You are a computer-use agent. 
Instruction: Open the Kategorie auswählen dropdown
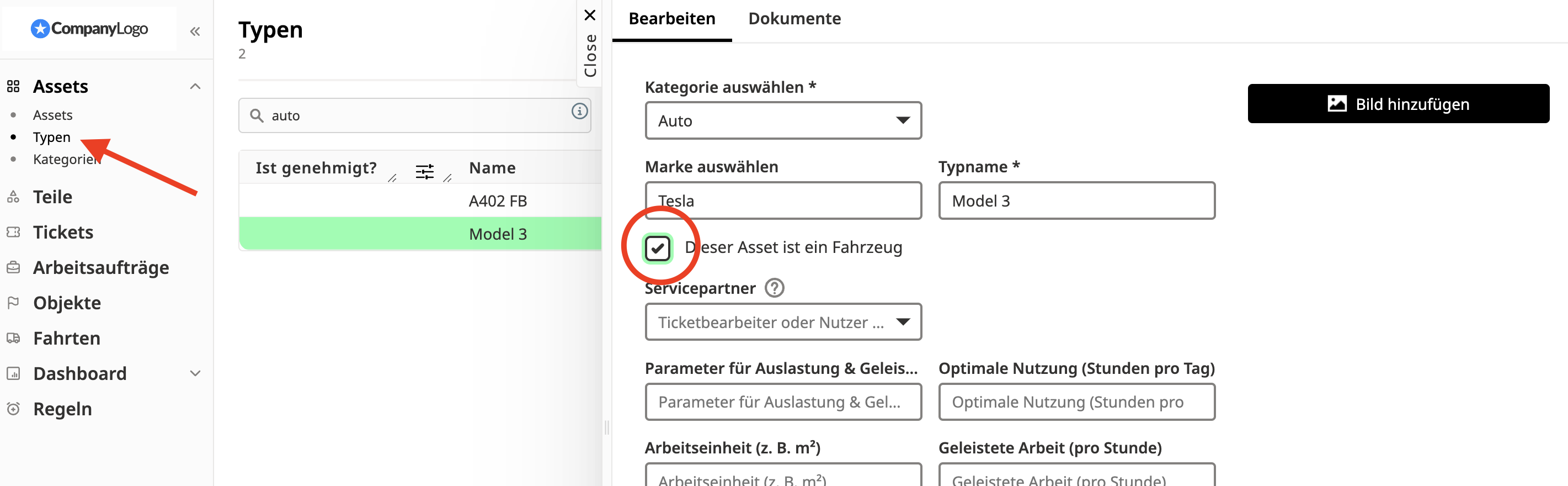coord(783,120)
